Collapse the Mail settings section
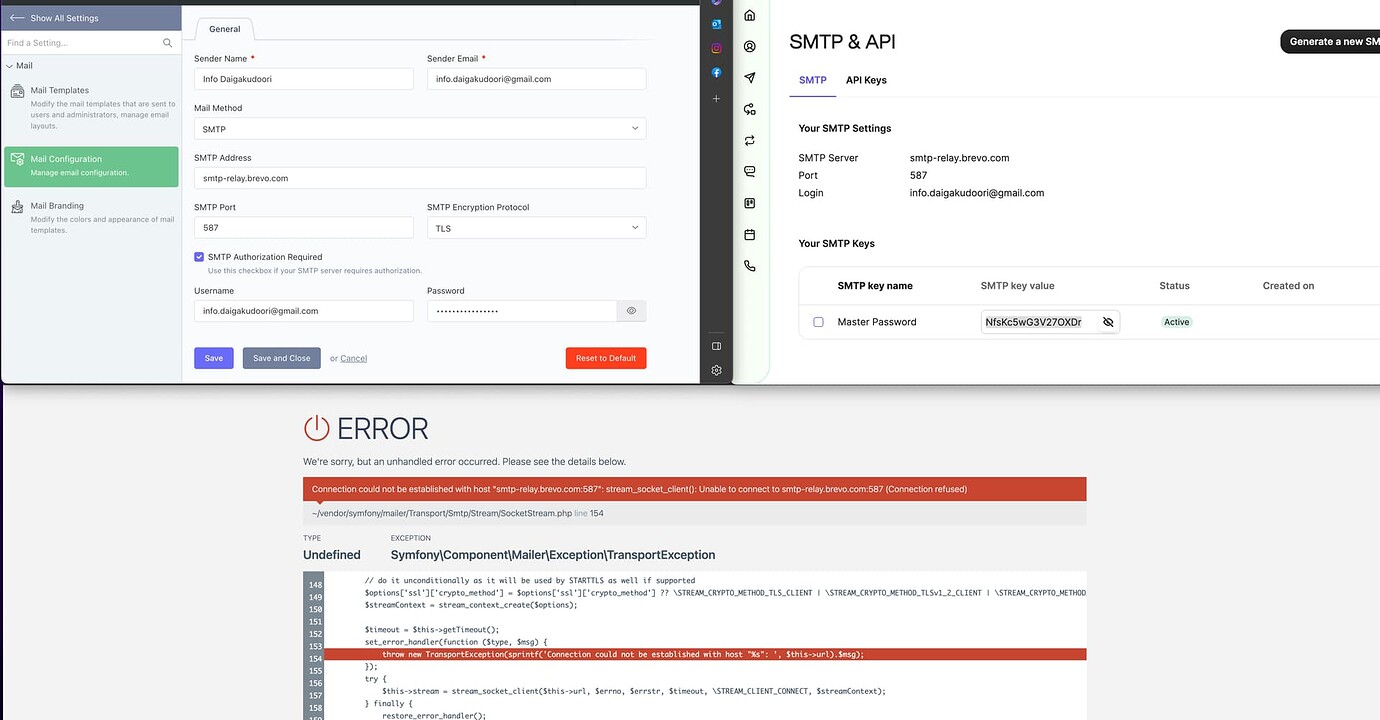Screen dimensions: 1380x720 [10, 66]
